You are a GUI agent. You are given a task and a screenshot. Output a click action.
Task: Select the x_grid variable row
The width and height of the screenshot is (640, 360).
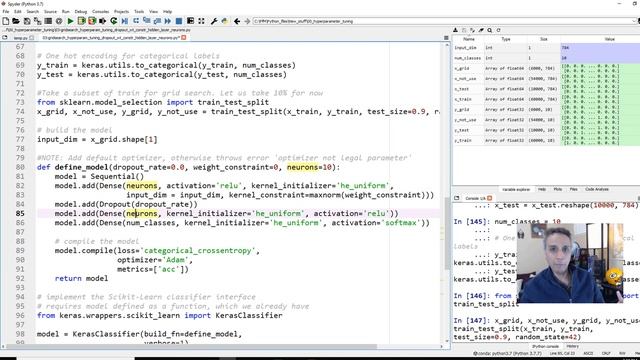[x=546, y=68]
